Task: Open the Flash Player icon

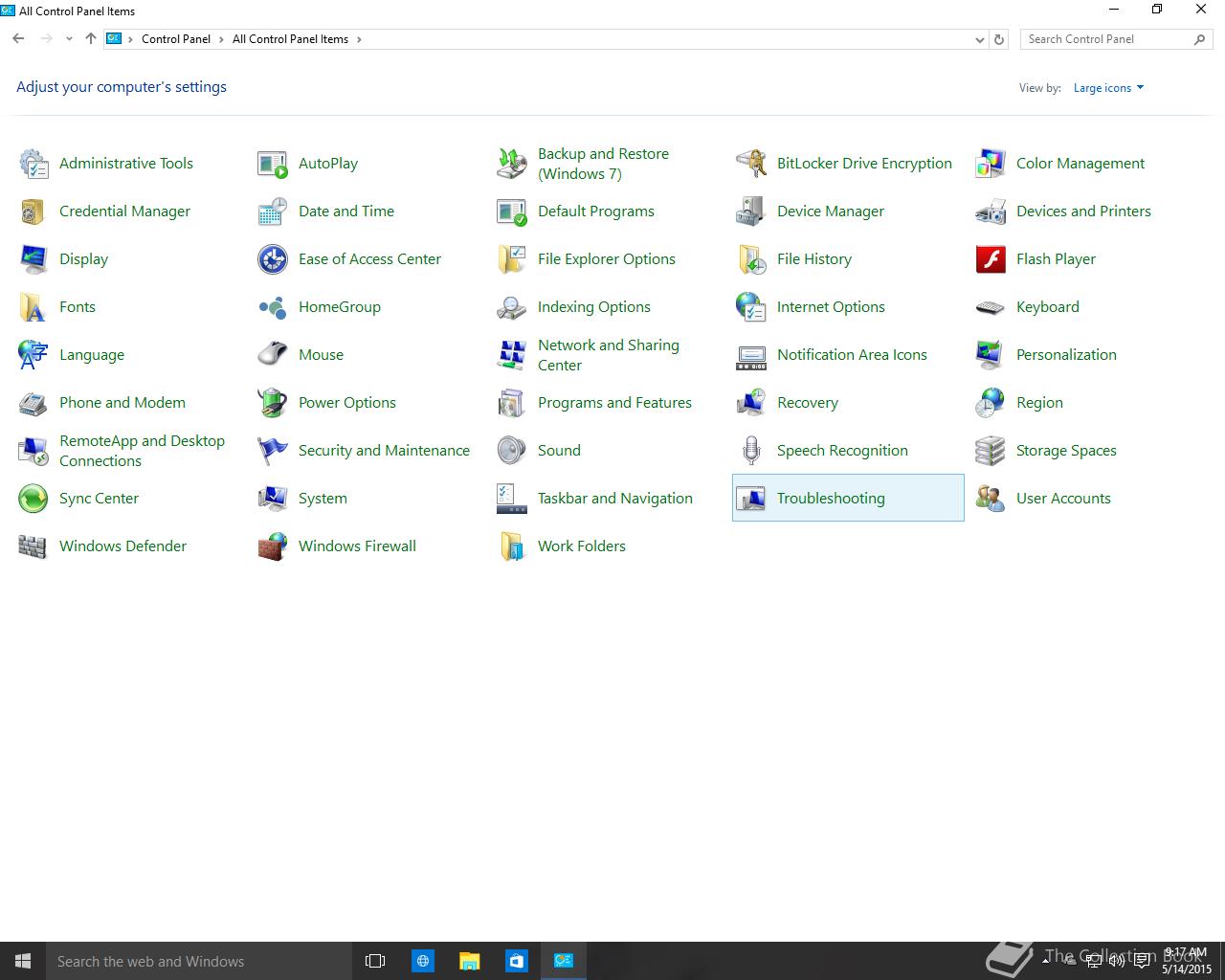Action: pyautogui.click(x=991, y=259)
